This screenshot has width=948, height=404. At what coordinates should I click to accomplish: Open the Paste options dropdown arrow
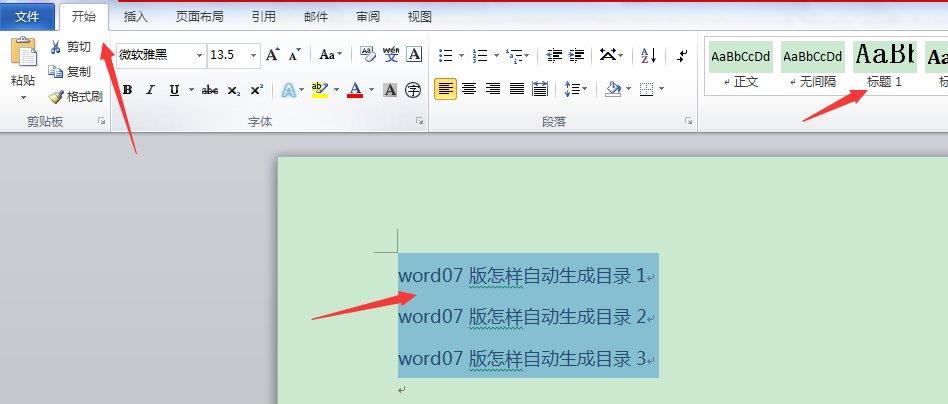[24, 97]
